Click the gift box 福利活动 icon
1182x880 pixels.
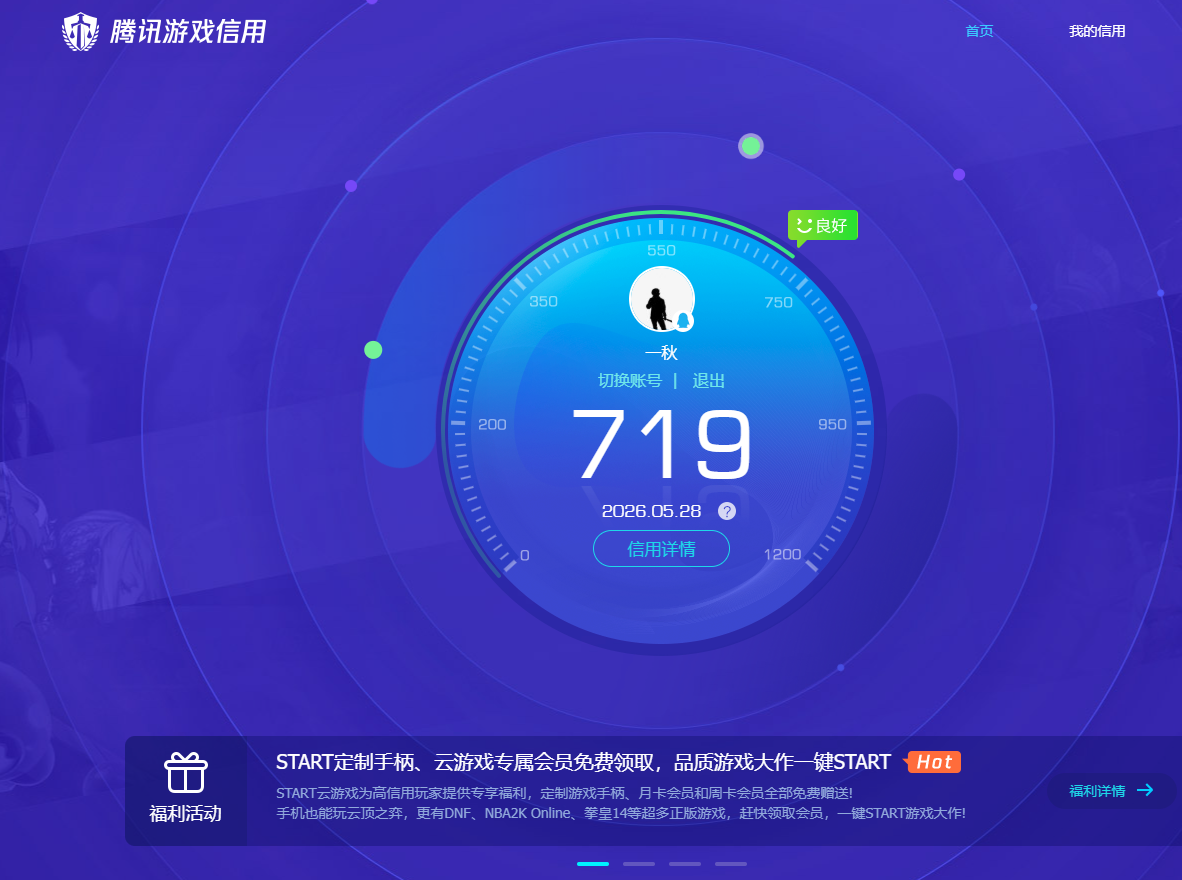[x=185, y=773]
